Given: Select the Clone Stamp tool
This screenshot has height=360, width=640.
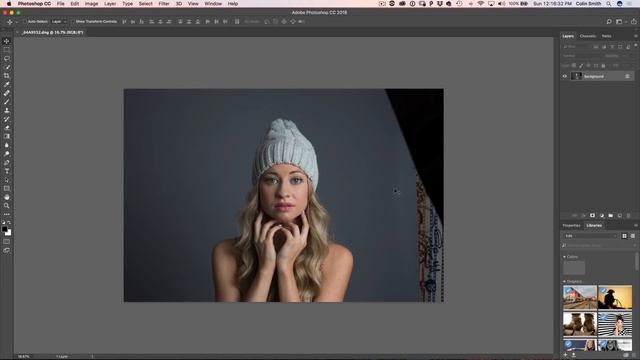Looking at the screenshot, I should point(7,110).
